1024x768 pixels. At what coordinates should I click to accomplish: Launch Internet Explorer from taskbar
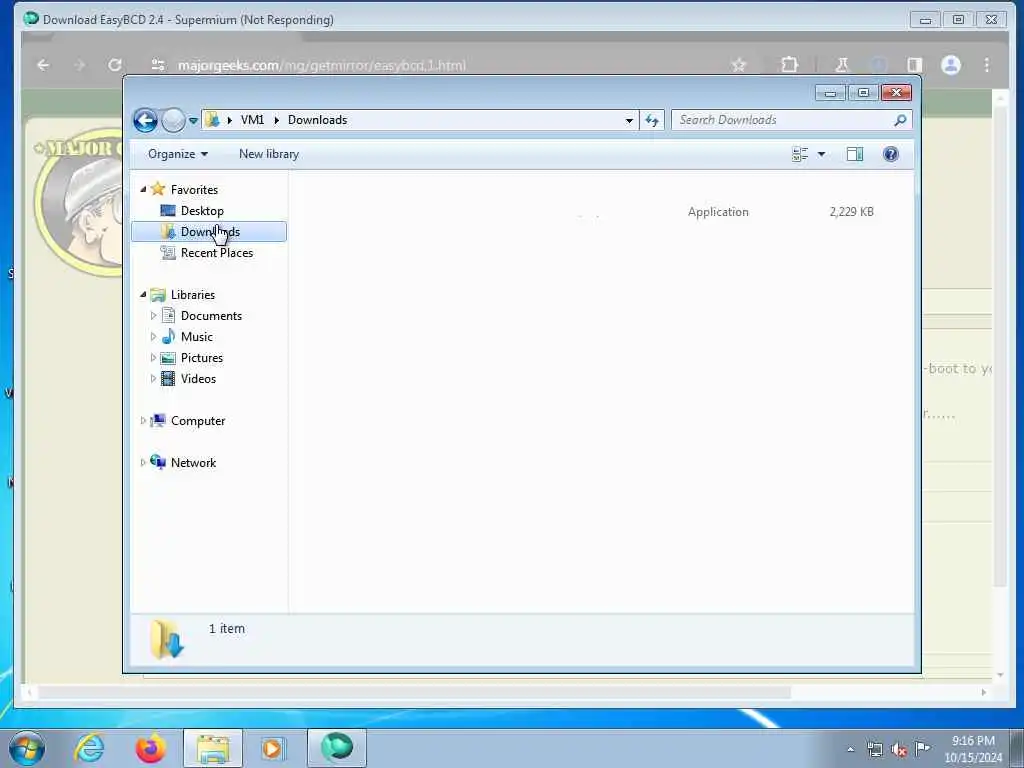coord(89,748)
